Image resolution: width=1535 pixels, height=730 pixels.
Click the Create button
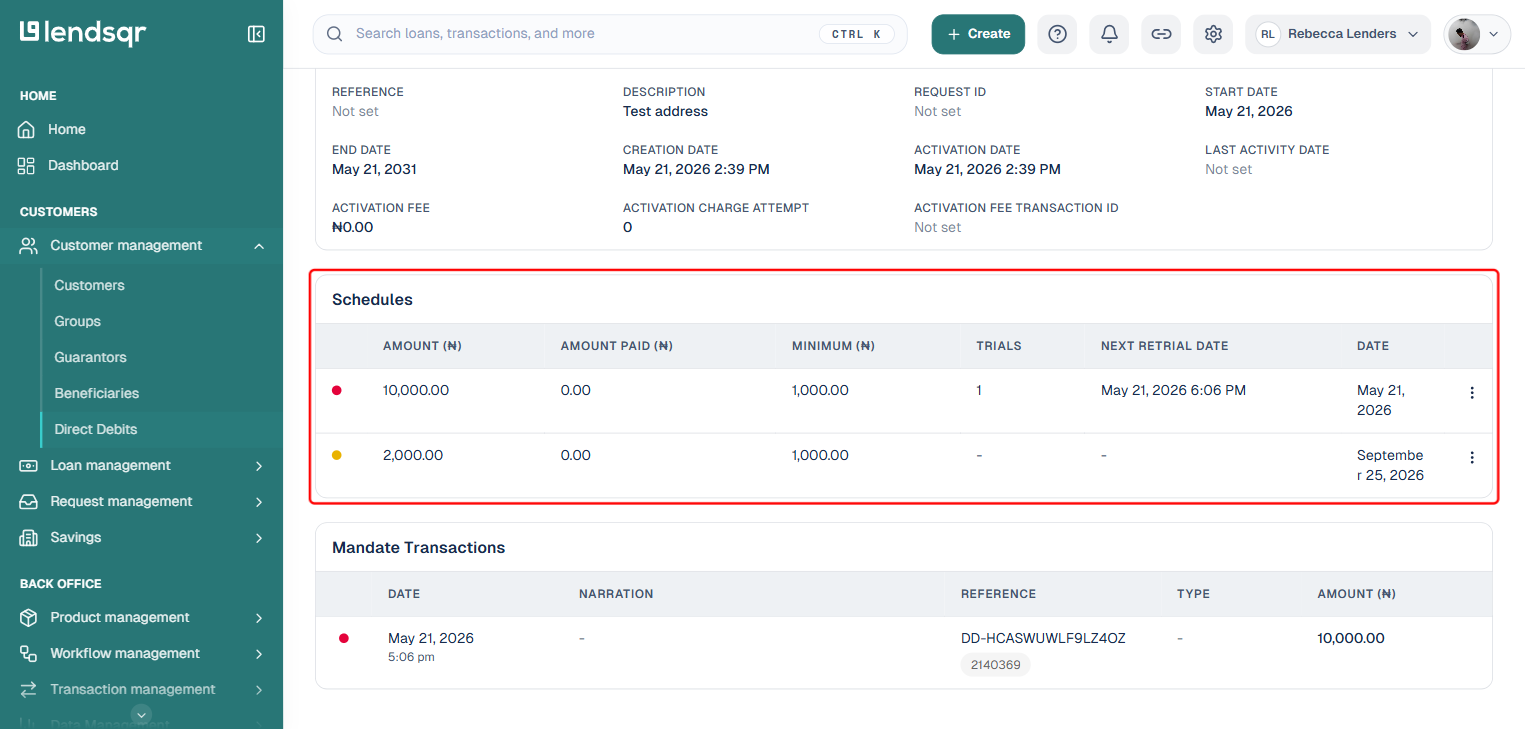pyautogui.click(x=978, y=34)
